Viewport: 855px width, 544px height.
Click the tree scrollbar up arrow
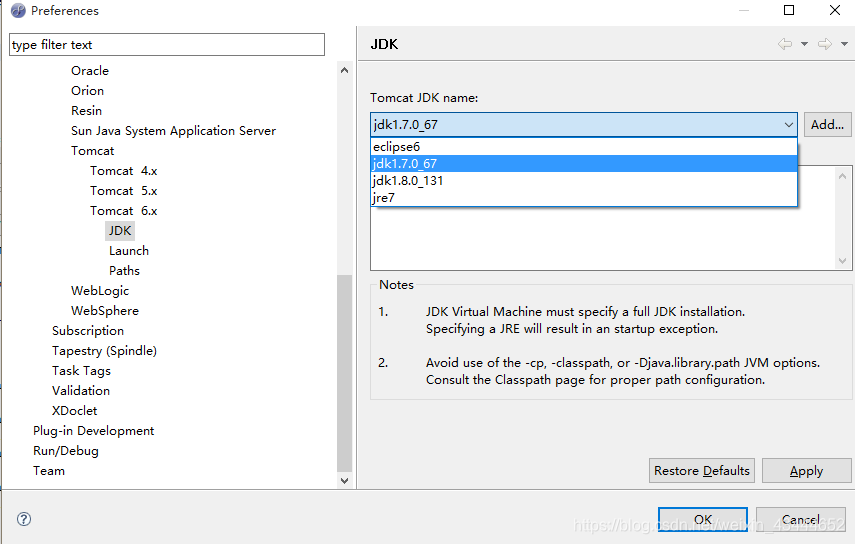coord(344,70)
